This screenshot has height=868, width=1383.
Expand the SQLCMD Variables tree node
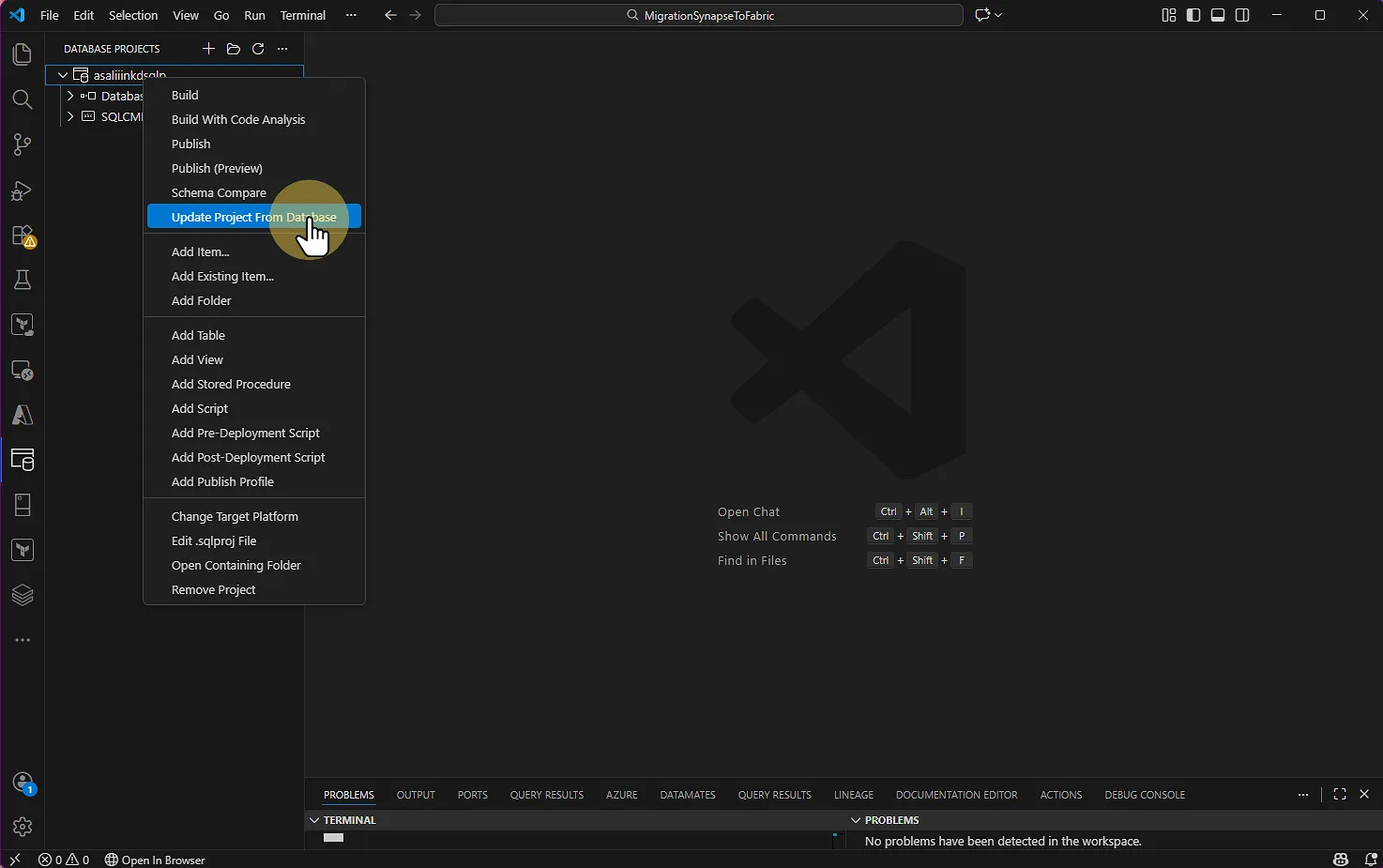[70, 117]
